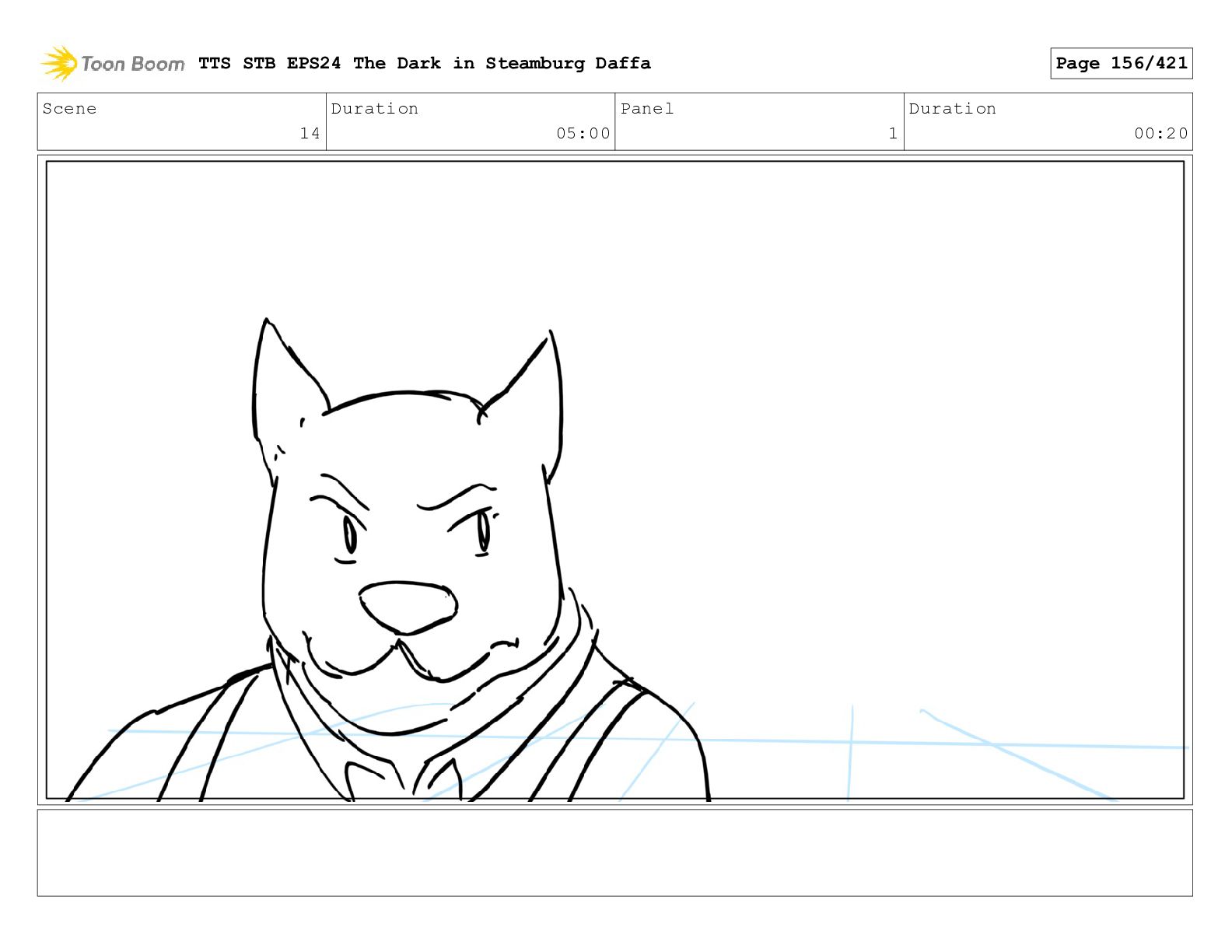Select the title "TTS STB EPS24 The Dark in Steamburg Daffa"

coord(425,63)
